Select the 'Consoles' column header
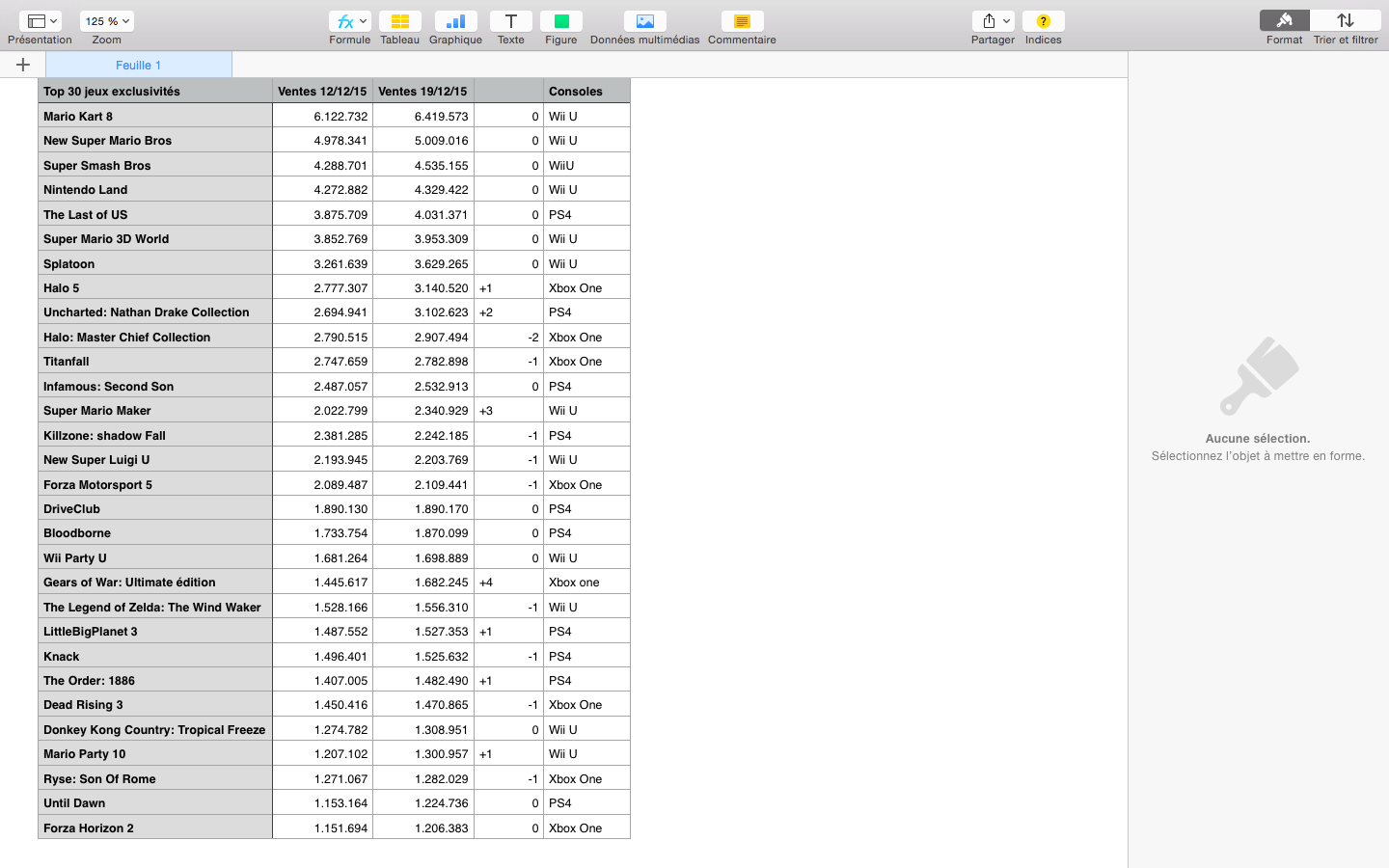 [x=586, y=92]
